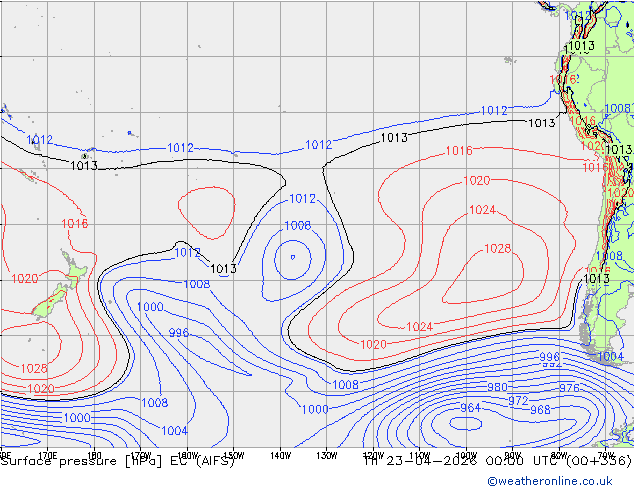
Task: Click the 140W longitude label
Action: coord(280,455)
